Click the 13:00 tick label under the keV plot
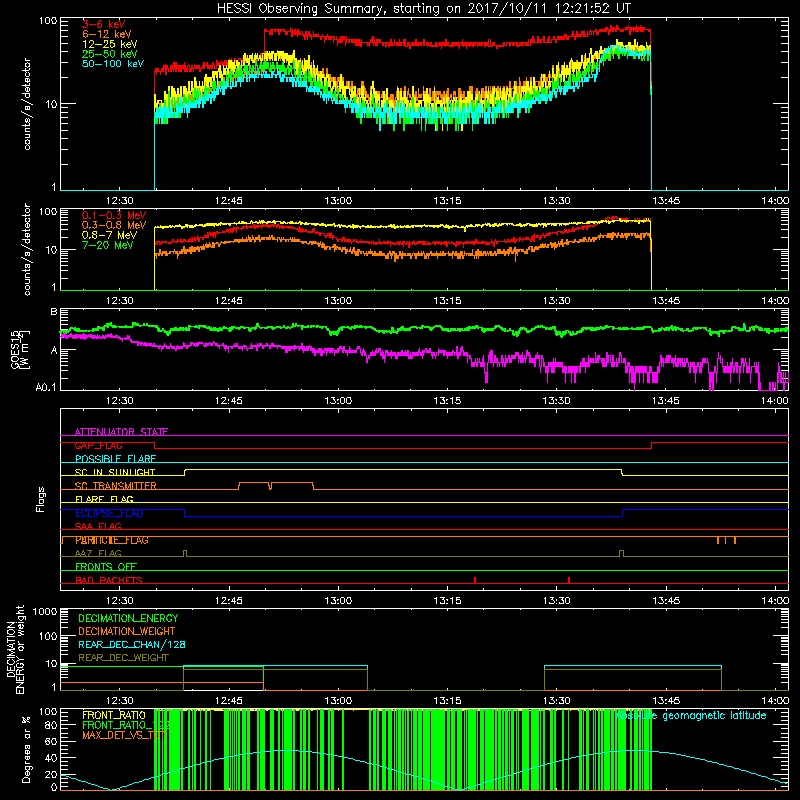Viewport: 800px width, 800px height. click(338, 201)
